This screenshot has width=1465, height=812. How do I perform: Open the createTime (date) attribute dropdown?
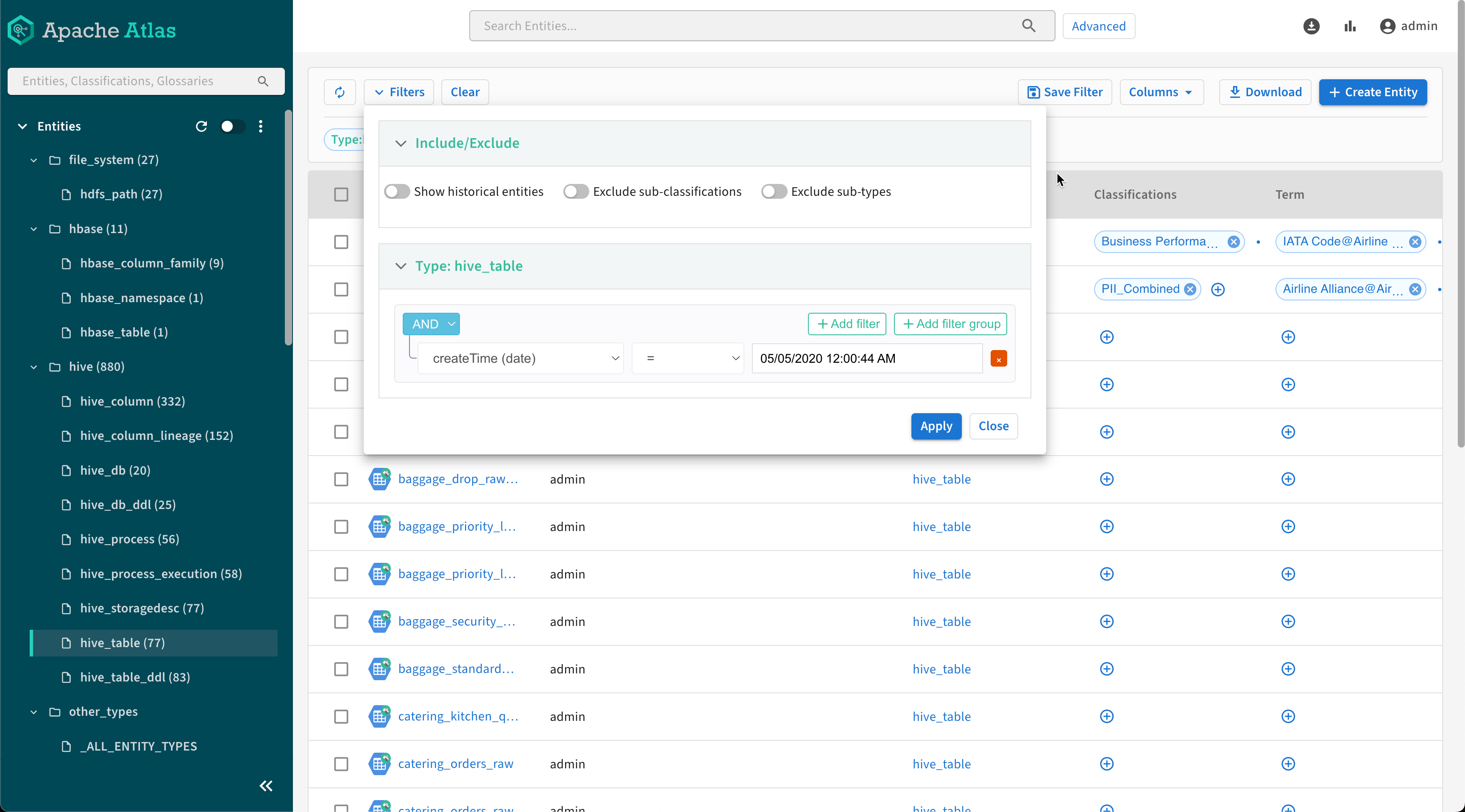[521, 359]
